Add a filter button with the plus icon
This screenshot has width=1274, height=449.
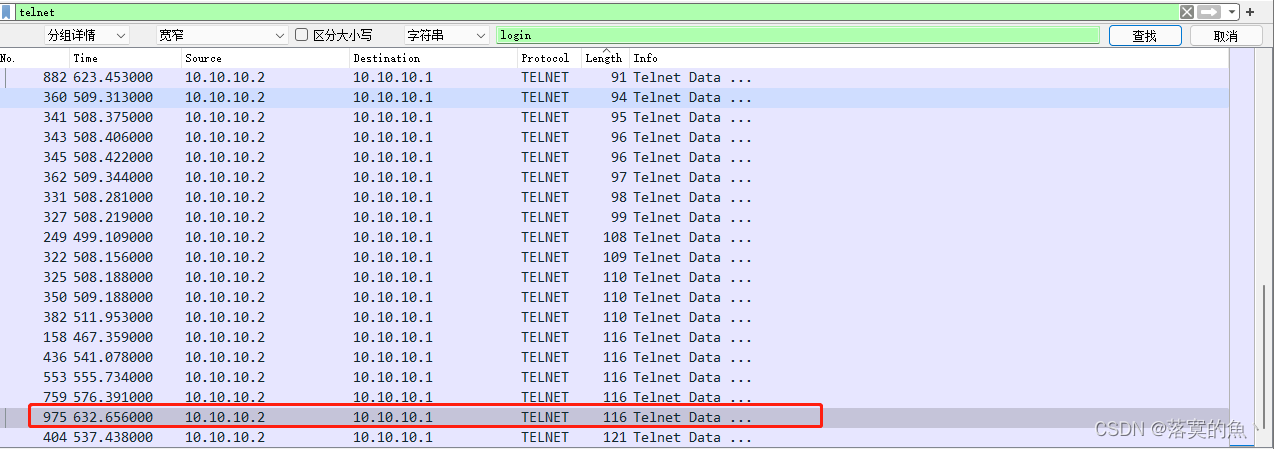pyautogui.click(x=1249, y=12)
